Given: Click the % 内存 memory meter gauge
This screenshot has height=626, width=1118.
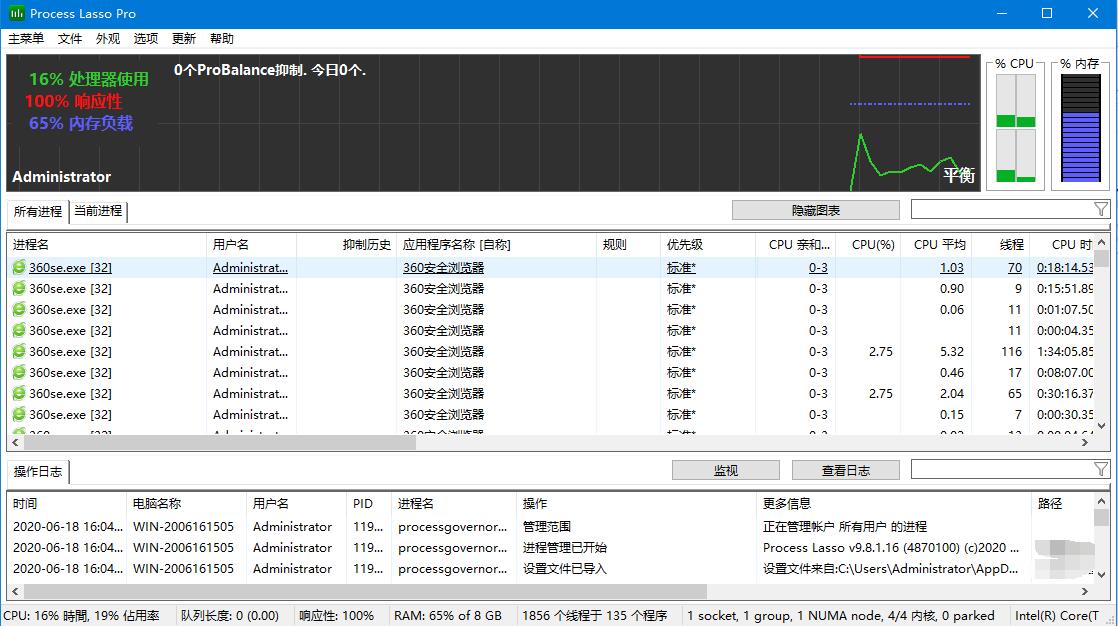Looking at the screenshot, I should click(1080, 128).
